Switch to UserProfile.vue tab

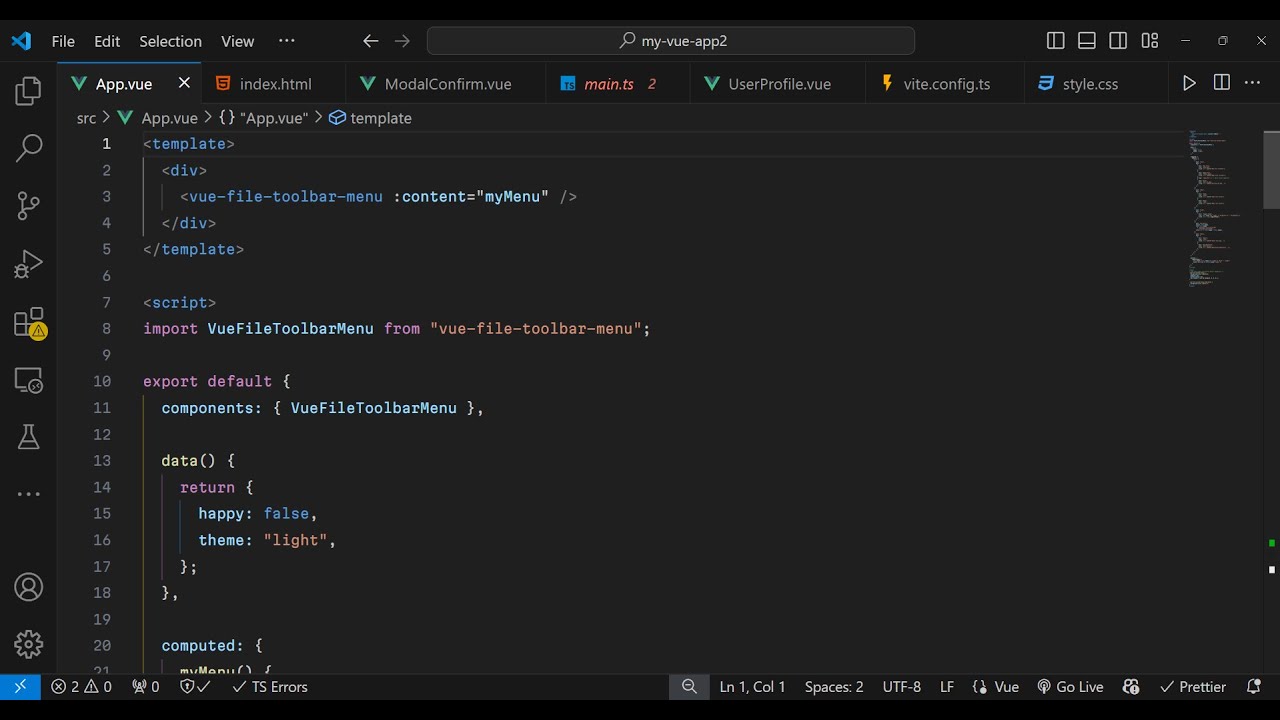point(778,84)
